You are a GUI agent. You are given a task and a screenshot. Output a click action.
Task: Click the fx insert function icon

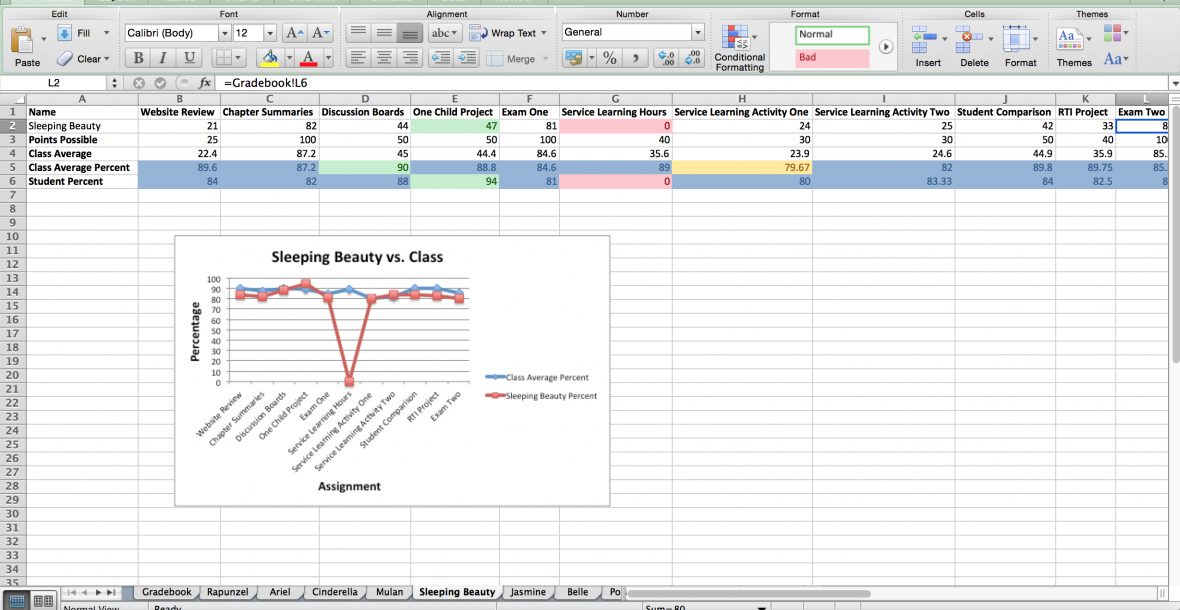click(205, 83)
